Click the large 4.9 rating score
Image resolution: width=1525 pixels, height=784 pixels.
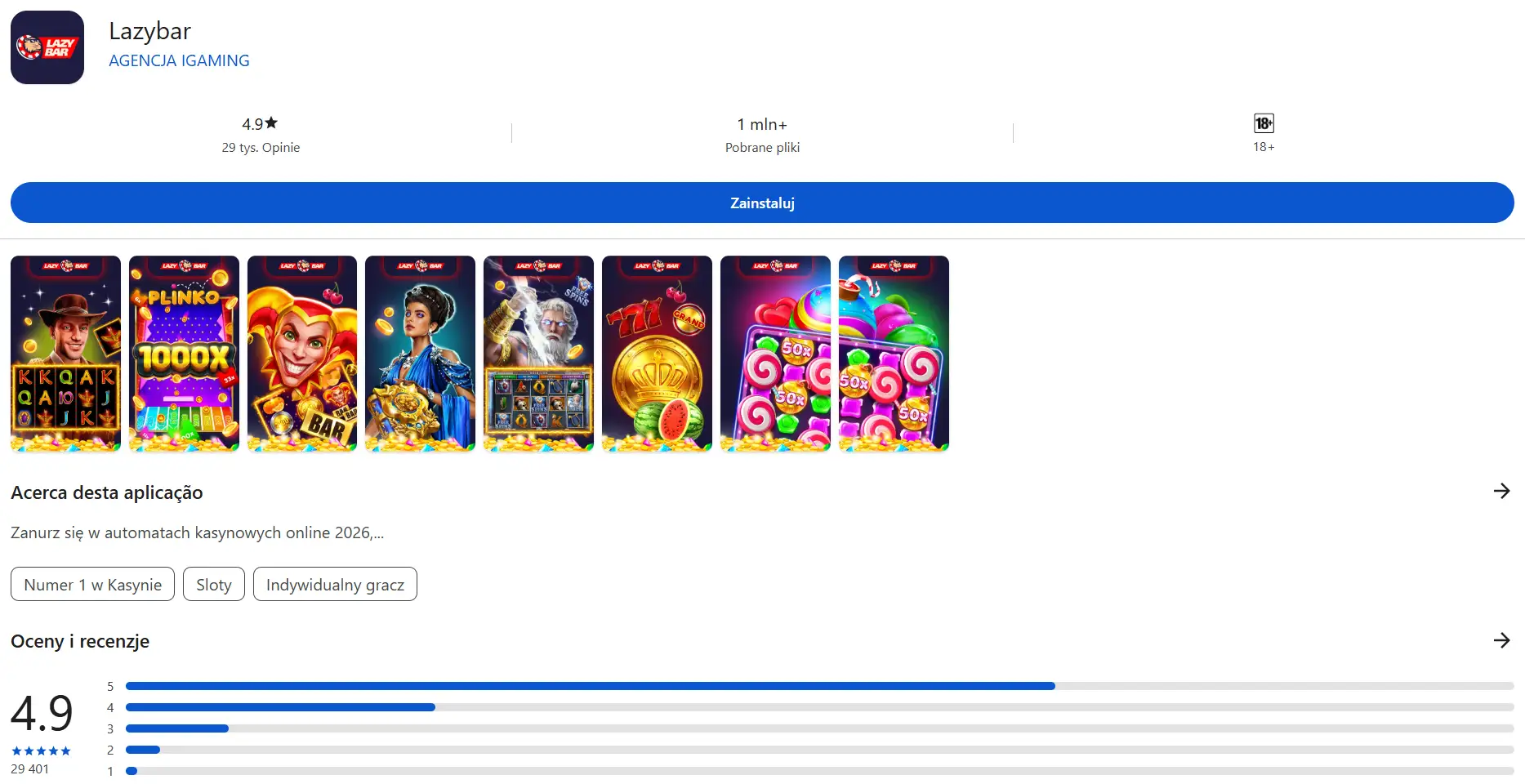pyautogui.click(x=42, y=713)
